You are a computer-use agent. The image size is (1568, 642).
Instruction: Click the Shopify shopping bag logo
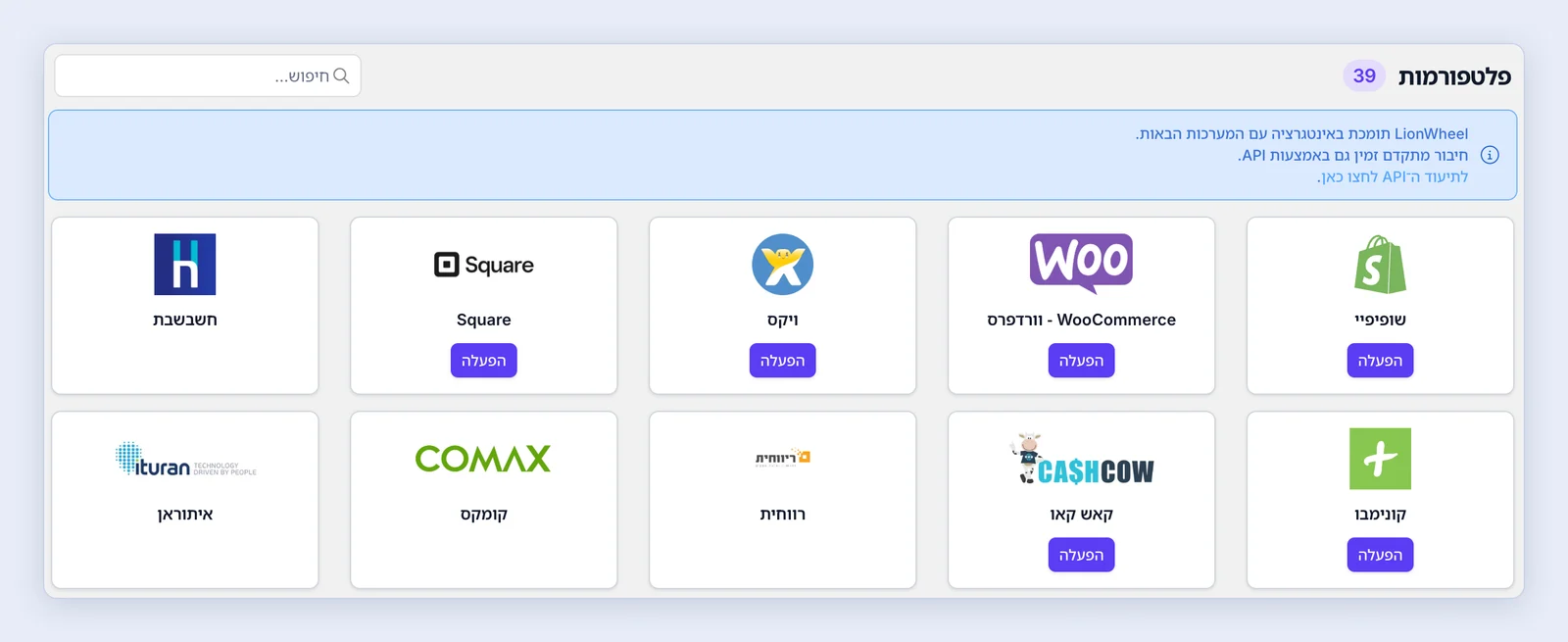1380,265
